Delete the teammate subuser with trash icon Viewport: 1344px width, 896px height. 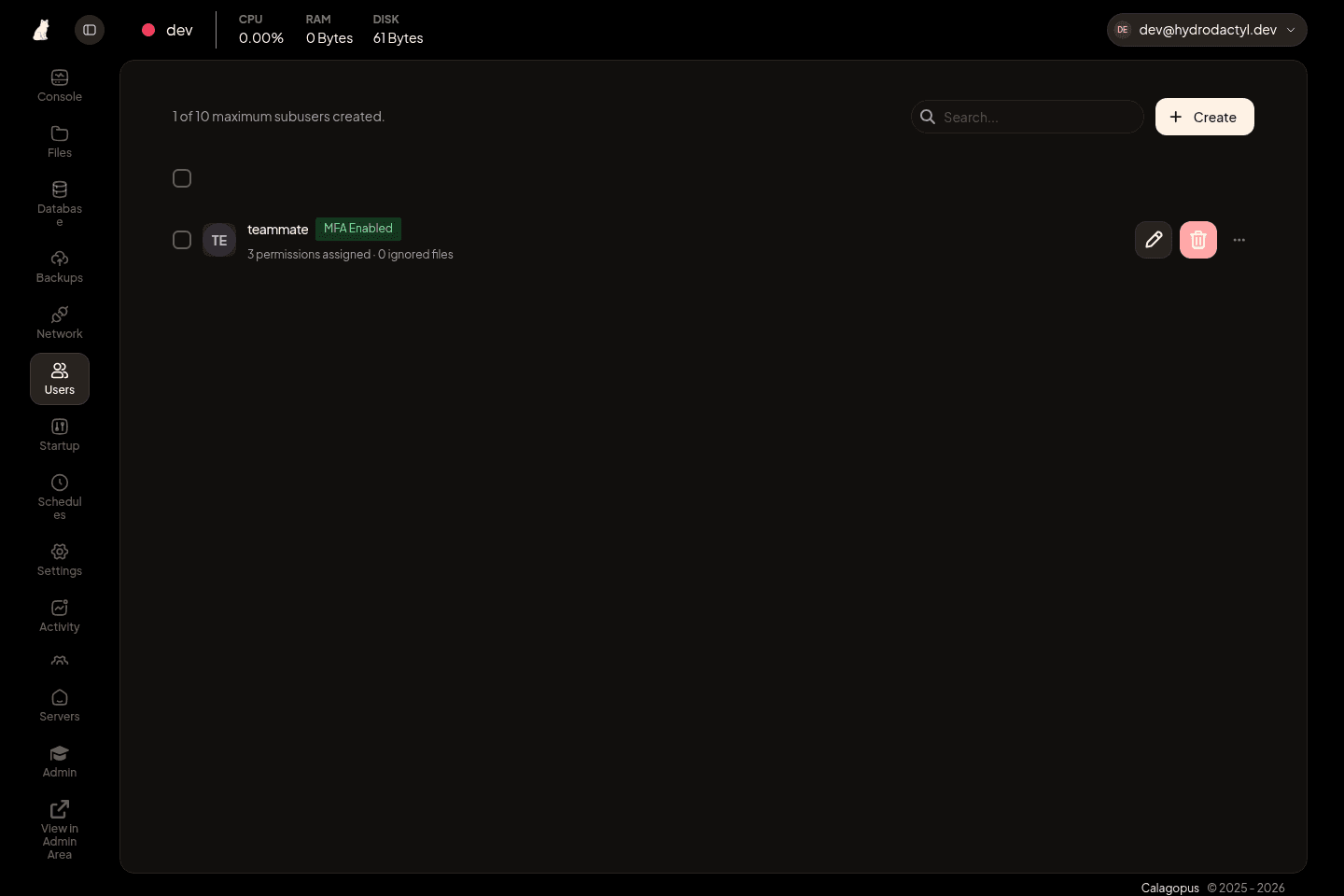click(1198, 240)
